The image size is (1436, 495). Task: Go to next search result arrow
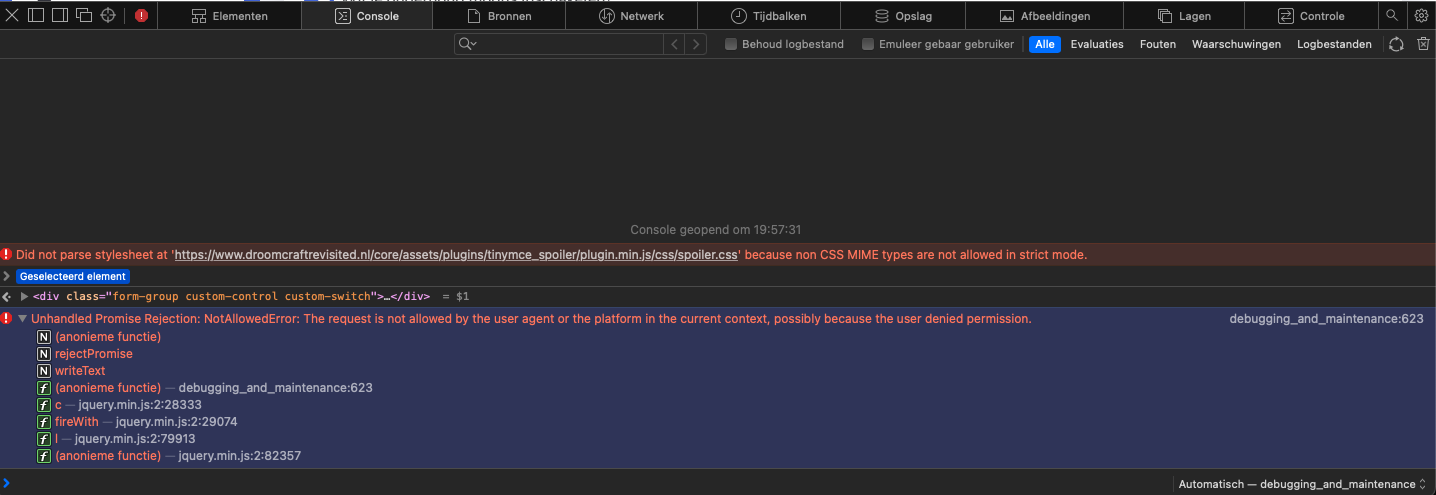696,44
